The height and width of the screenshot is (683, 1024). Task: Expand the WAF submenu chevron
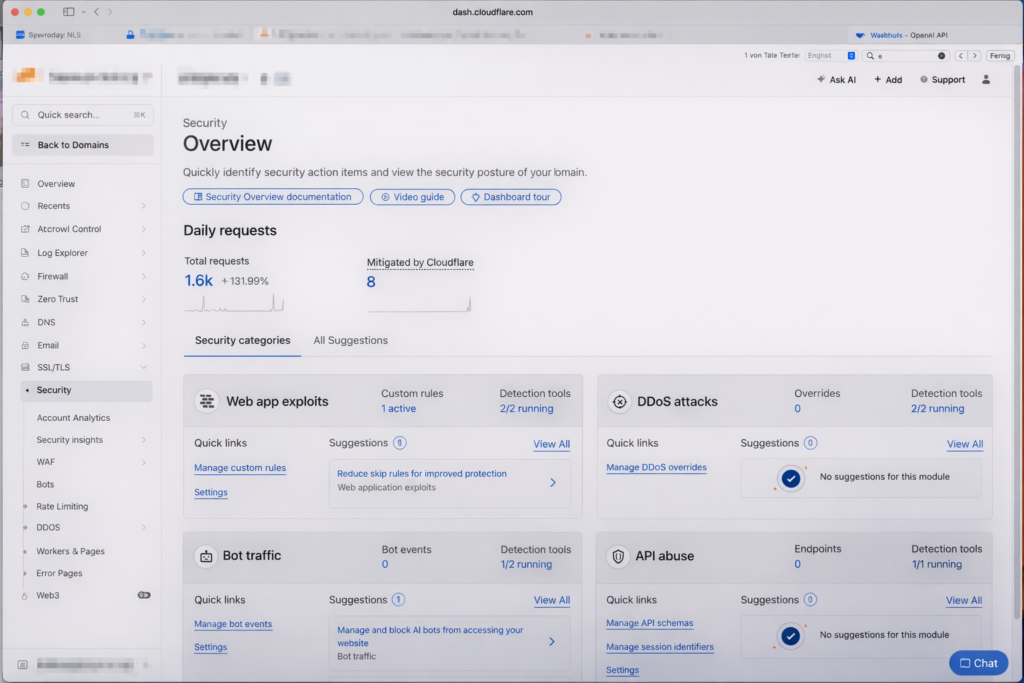[x=143, y=462]
